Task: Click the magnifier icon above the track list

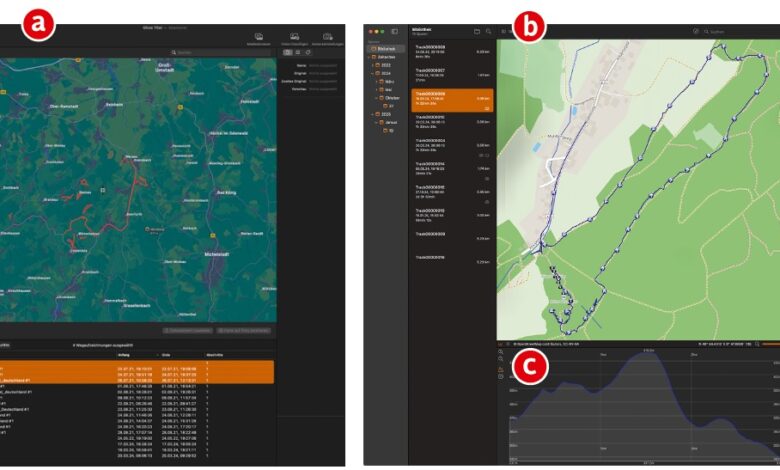Action: [x=488, y=31]
